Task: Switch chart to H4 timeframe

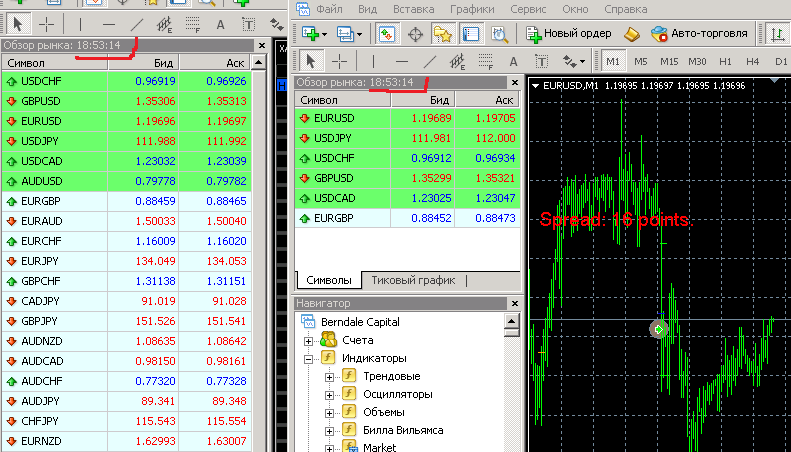Action: click(753, 62)
